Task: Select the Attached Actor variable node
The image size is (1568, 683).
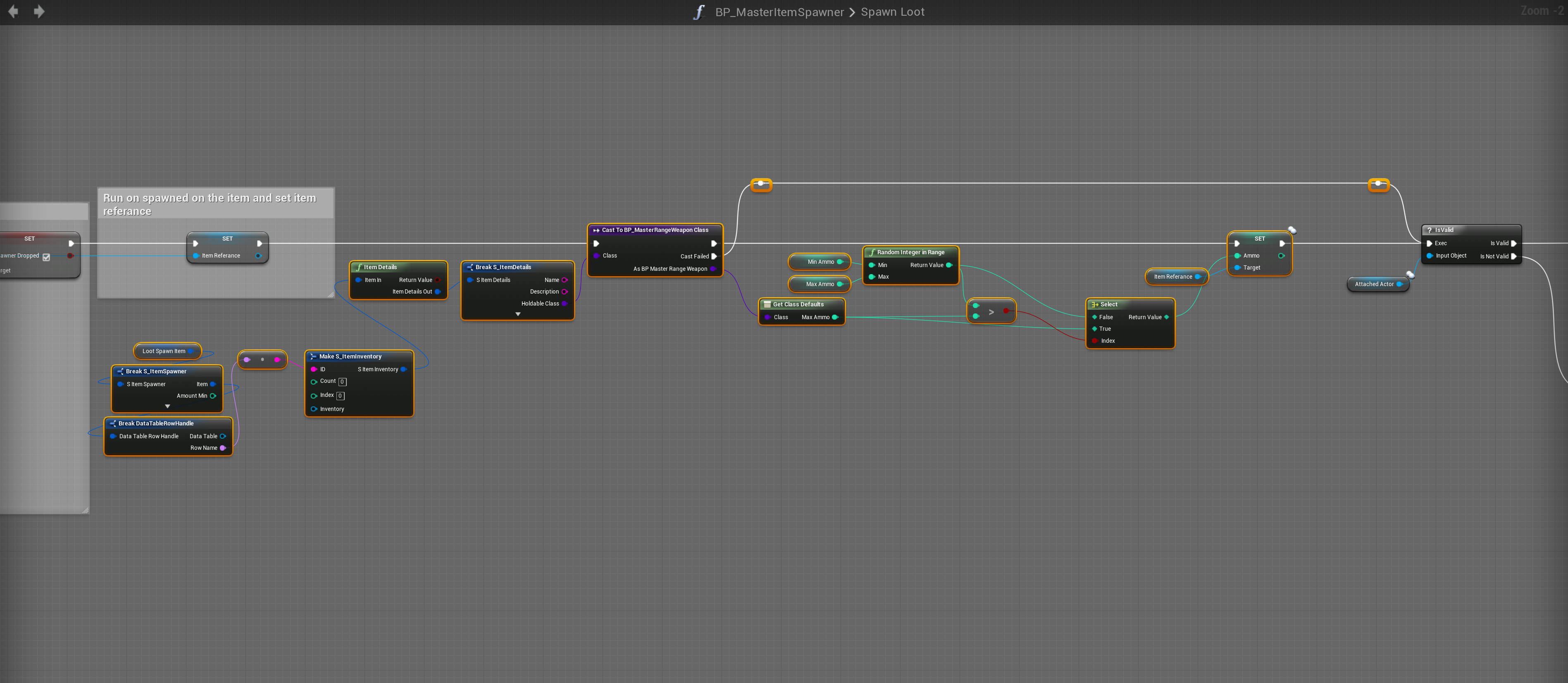Action: (1374, 284)
